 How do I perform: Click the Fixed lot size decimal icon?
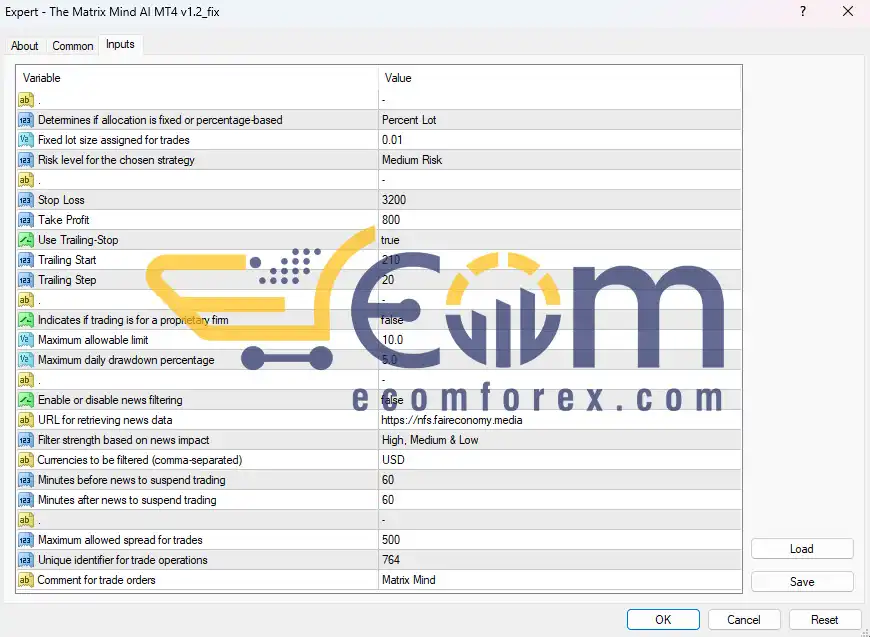pyautogui.click(x=25, y=140)
